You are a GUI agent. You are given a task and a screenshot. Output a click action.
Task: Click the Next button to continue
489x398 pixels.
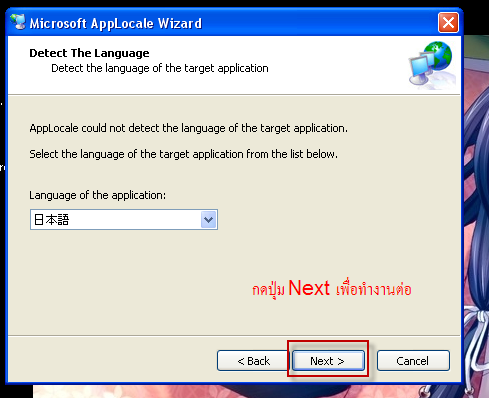click(x=328, y=360)
